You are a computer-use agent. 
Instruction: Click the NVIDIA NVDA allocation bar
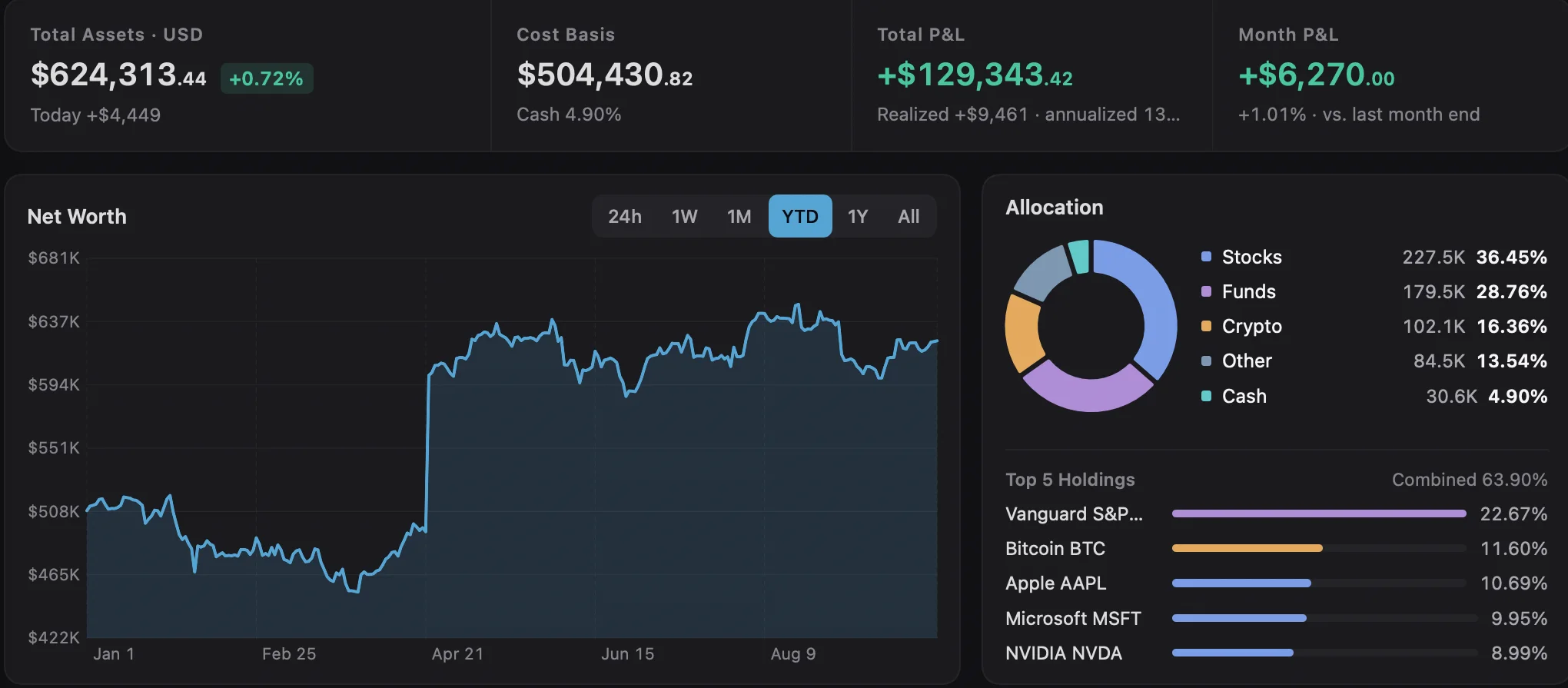(x=1324, y=653)
